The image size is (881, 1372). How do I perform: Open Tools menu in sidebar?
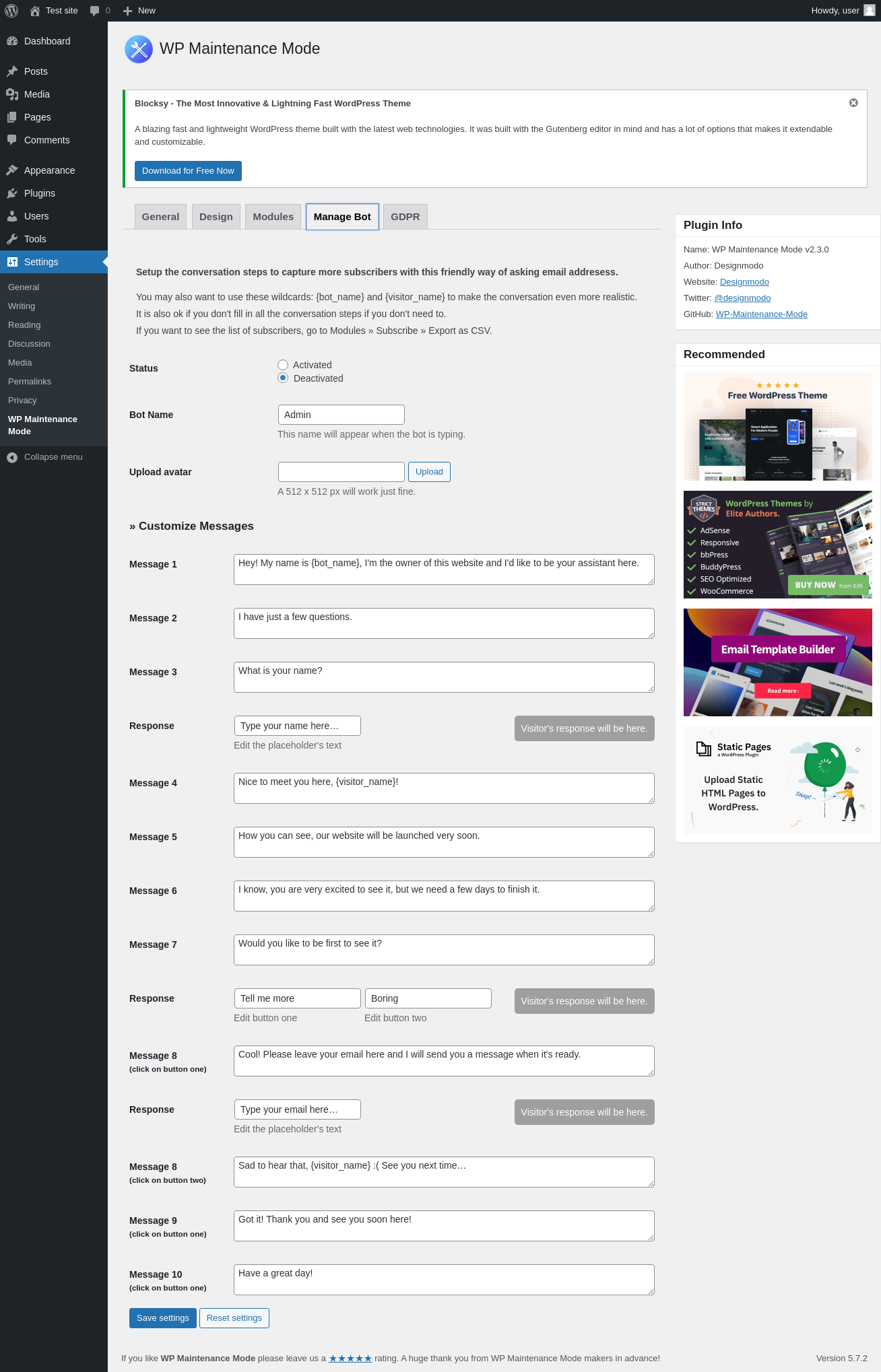coord(54,239)
